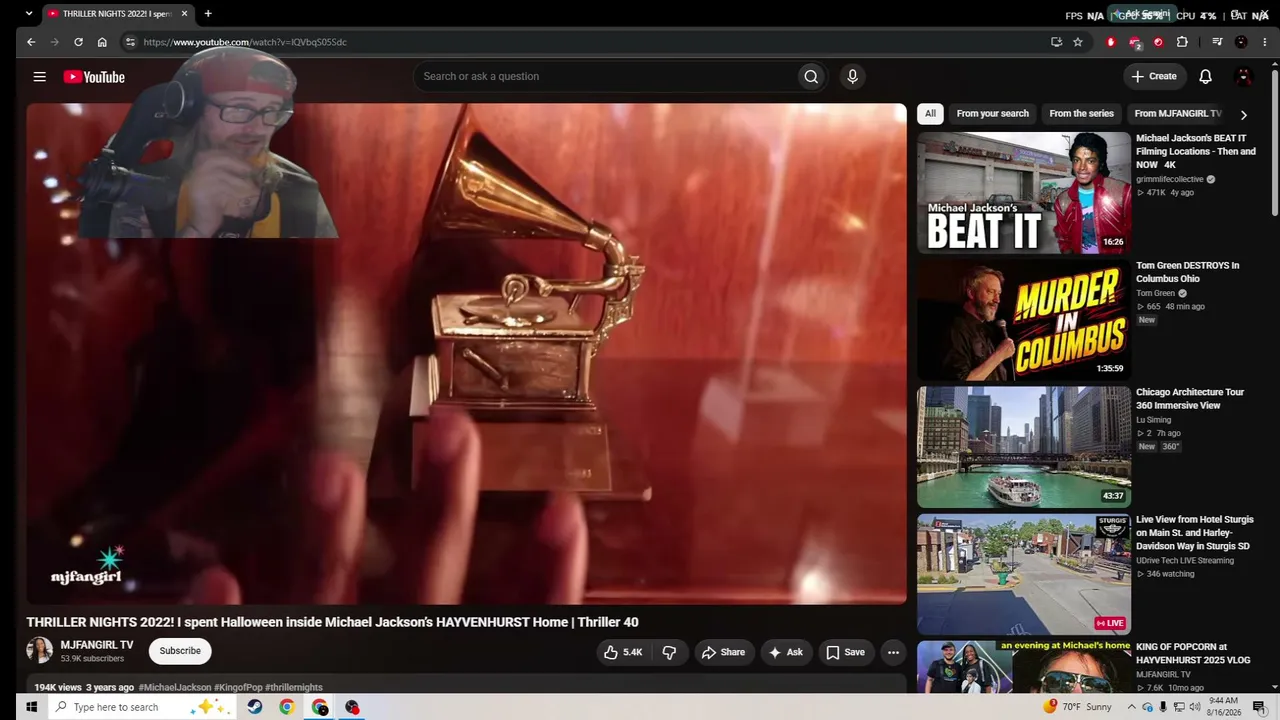The image size is (1280, 720).
Task: View site information in address bar
Action: [x=129, y=42]
